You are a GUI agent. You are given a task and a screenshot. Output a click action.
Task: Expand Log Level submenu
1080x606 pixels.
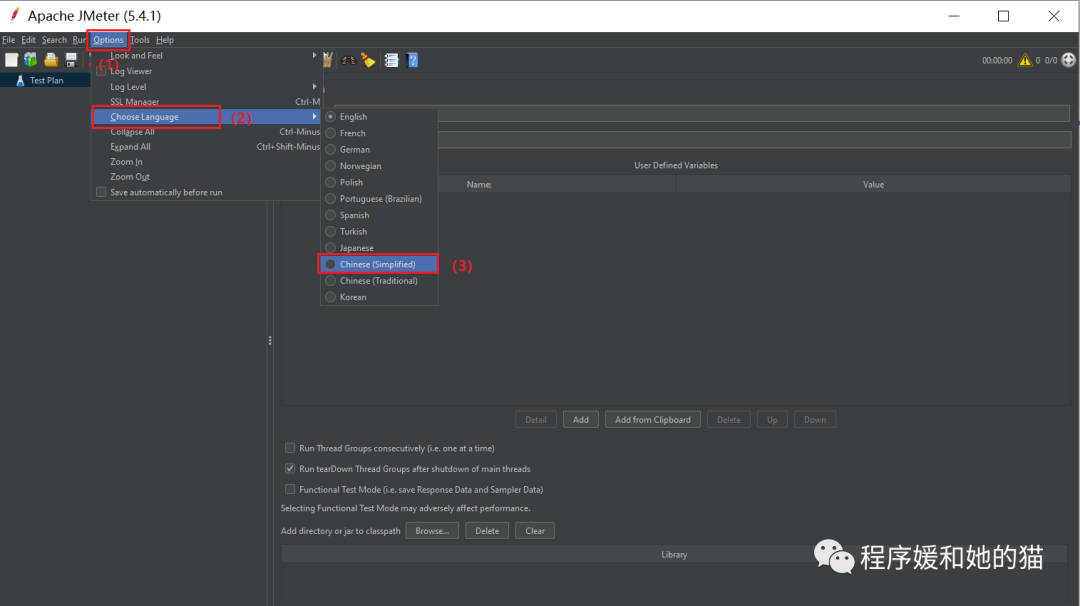click(x=207, y=87)
